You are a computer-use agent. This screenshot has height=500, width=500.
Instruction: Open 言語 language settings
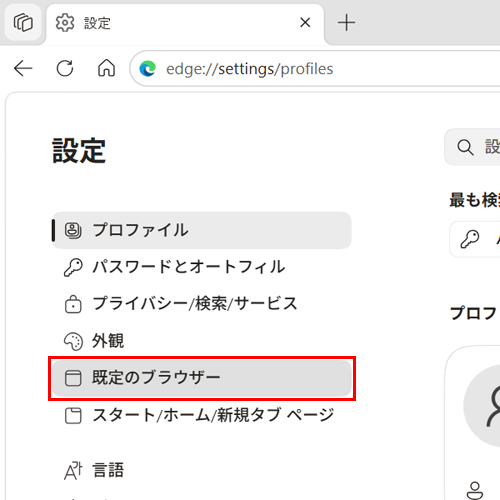(202, 471)
